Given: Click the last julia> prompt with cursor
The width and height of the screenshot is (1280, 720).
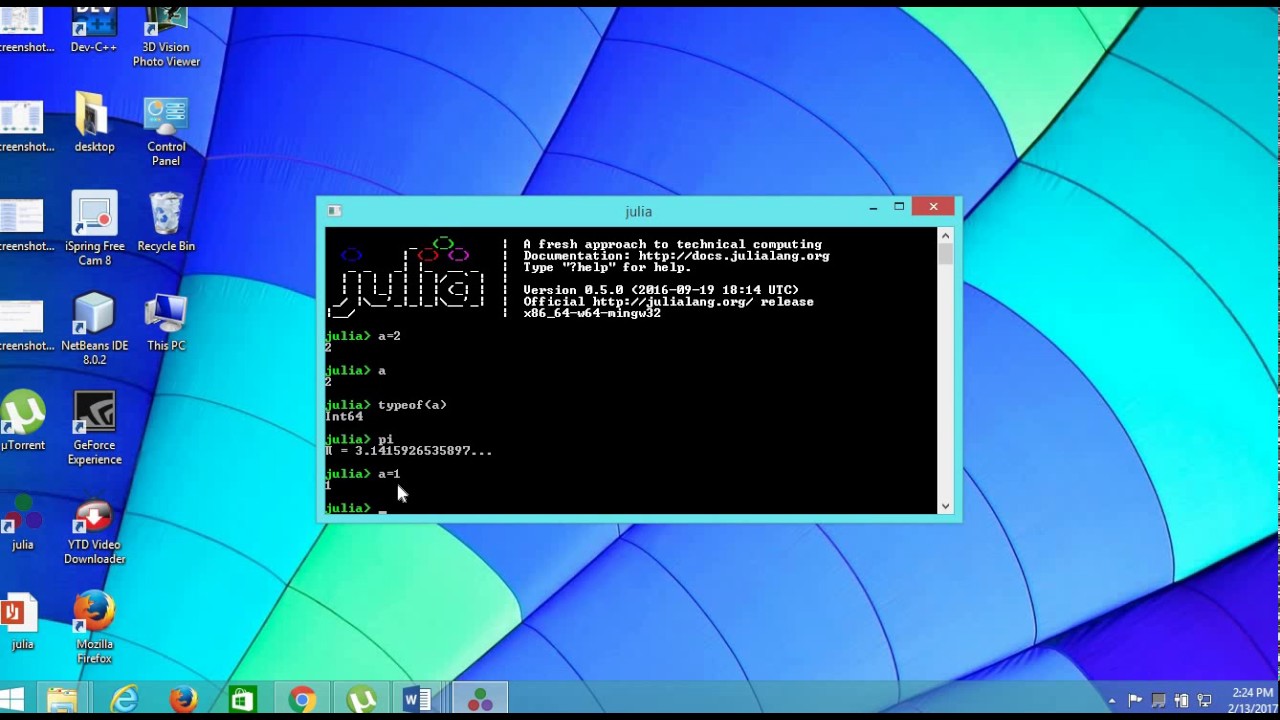Looking at the screenshot, I should pos(356,508).
